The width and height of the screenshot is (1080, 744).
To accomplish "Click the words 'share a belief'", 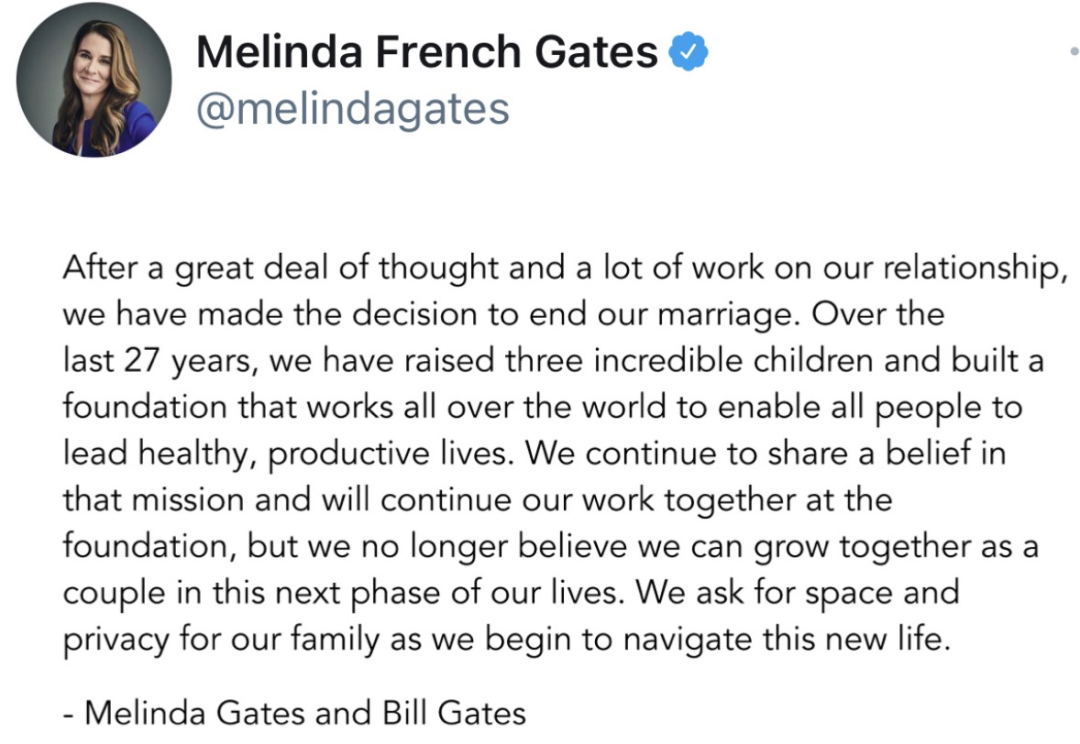I will click(873, 453).
